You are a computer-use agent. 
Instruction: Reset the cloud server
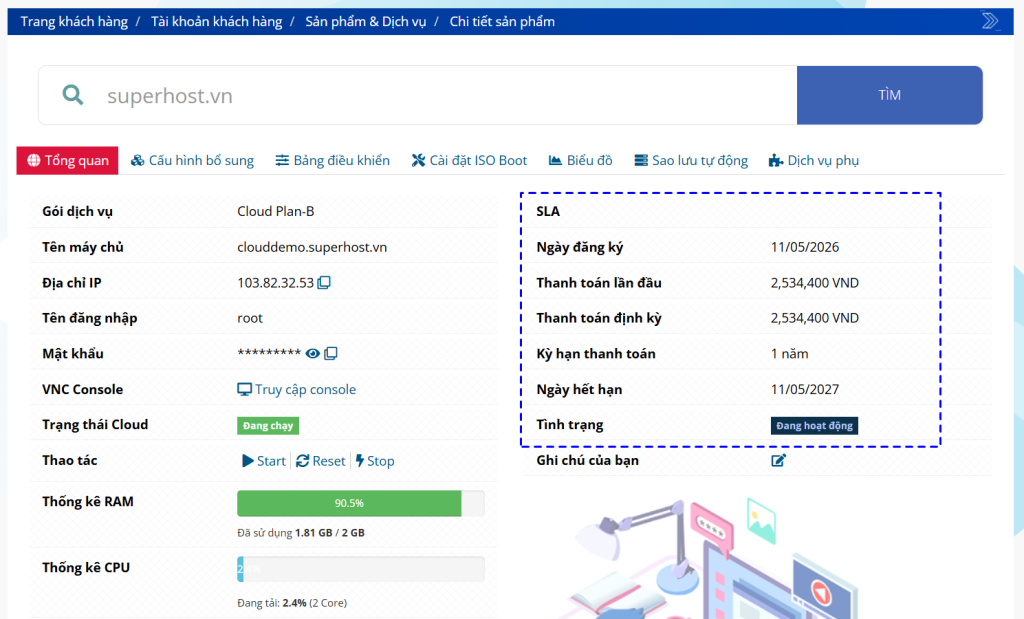click(321, 461)
